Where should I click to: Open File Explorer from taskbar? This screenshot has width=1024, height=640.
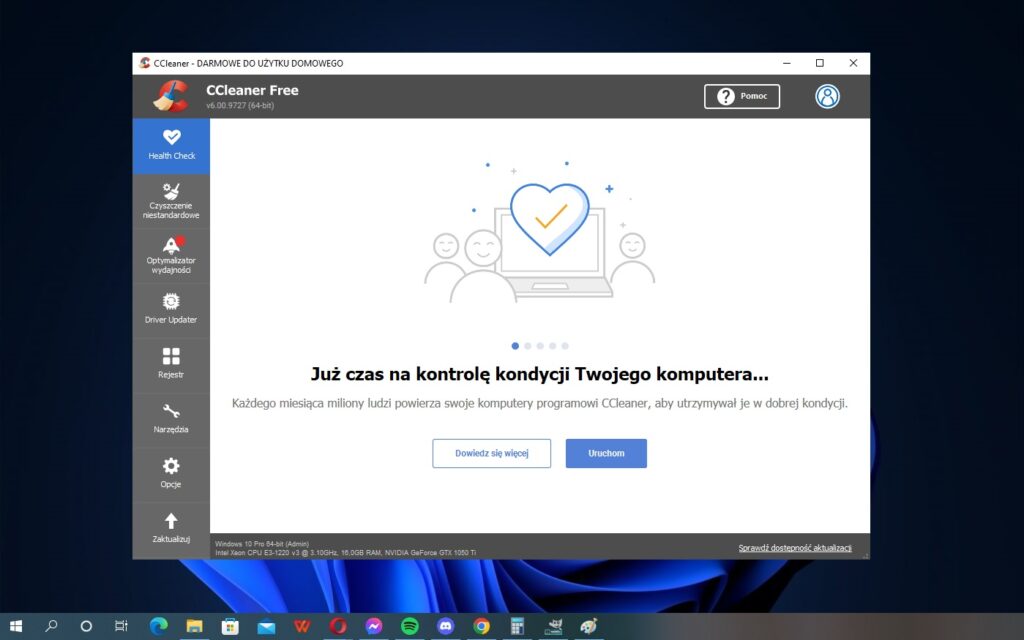(x=195, y=626)
